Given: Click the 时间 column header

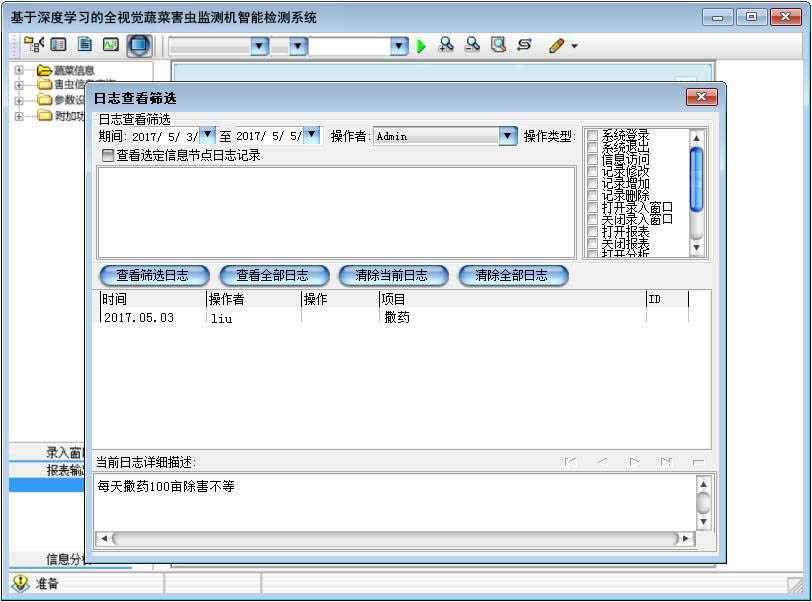Looking at the screenshot, I should pyautogui.click(x=152, y=299).
